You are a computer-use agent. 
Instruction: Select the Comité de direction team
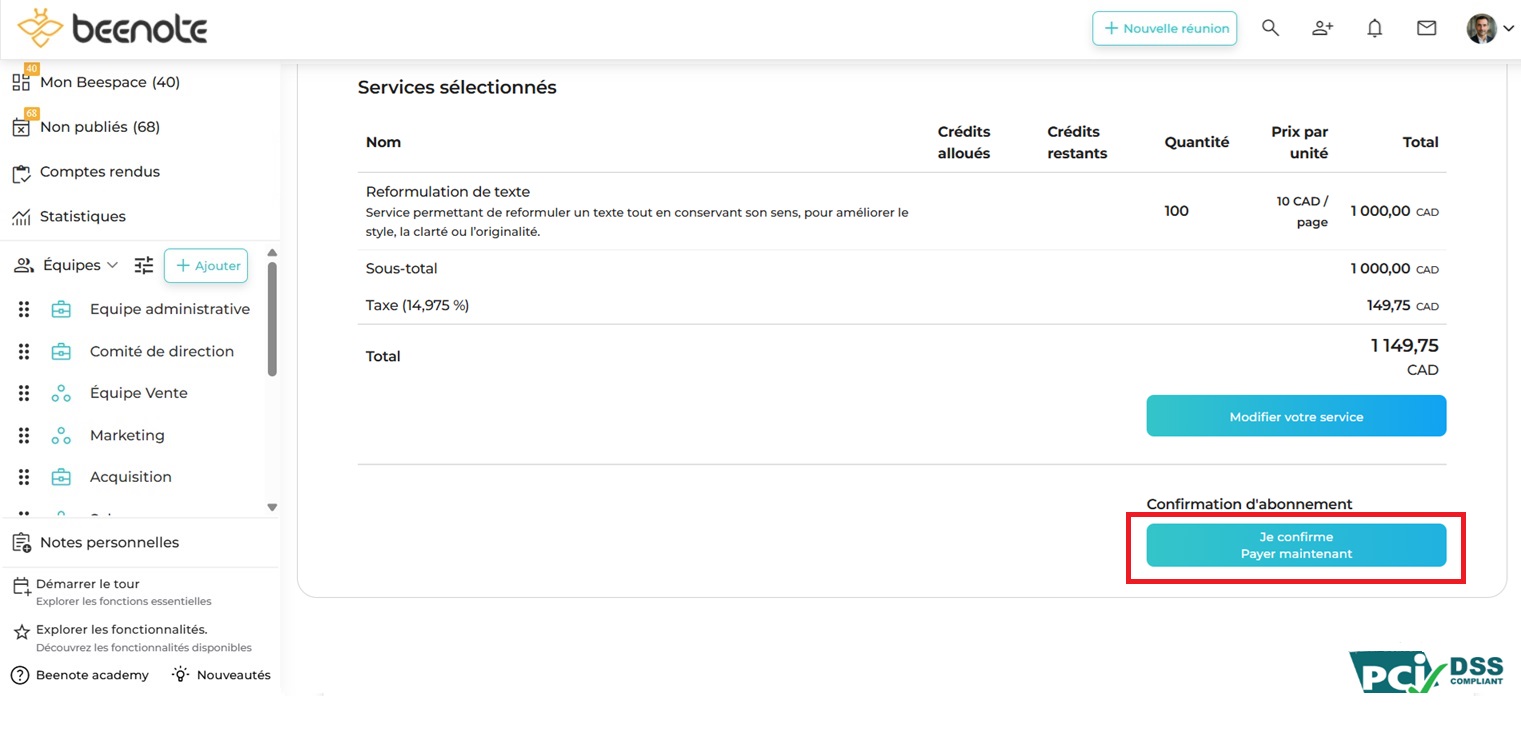coord(161,351)
